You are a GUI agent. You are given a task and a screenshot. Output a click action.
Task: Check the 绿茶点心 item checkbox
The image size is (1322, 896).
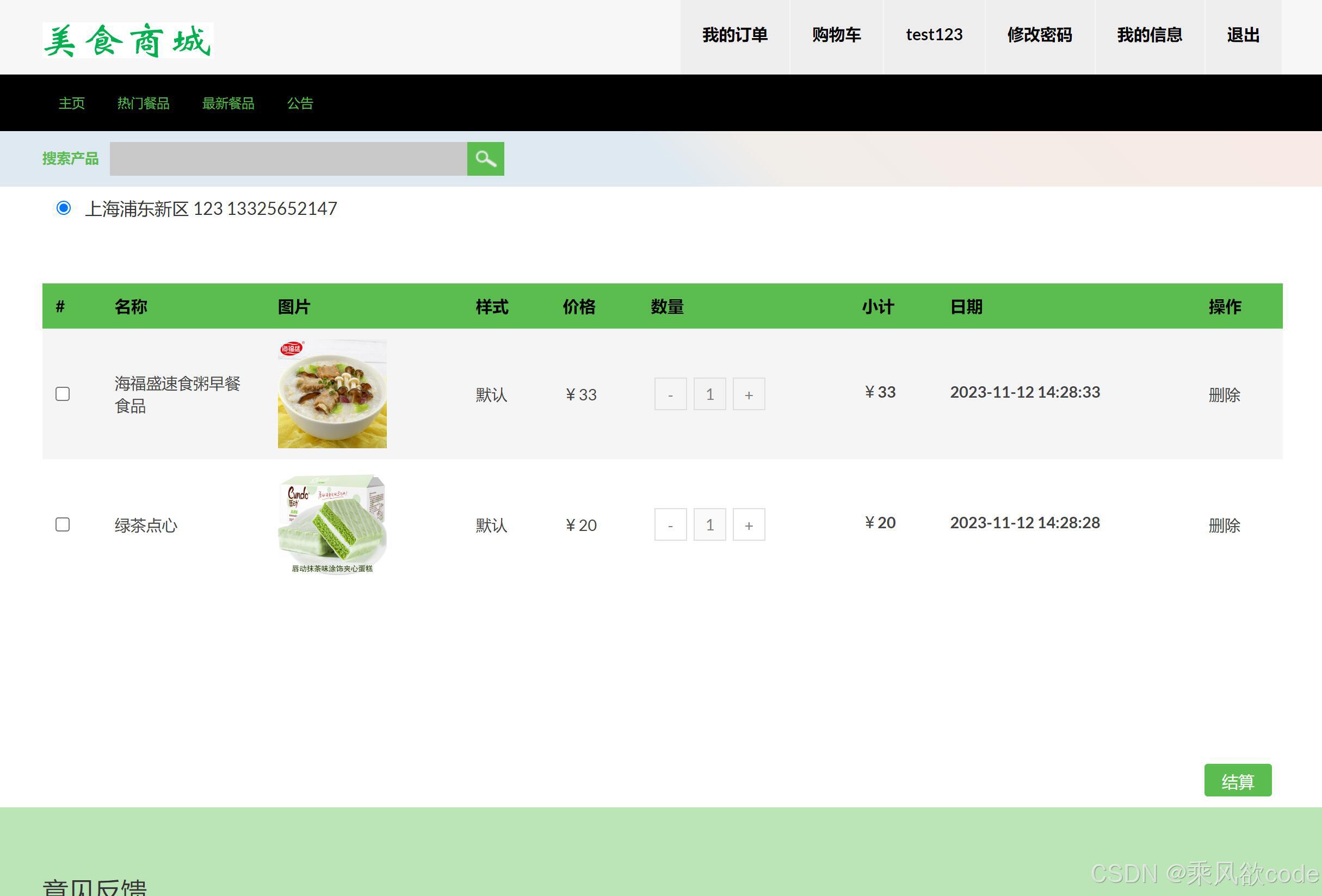coord(63,524)
